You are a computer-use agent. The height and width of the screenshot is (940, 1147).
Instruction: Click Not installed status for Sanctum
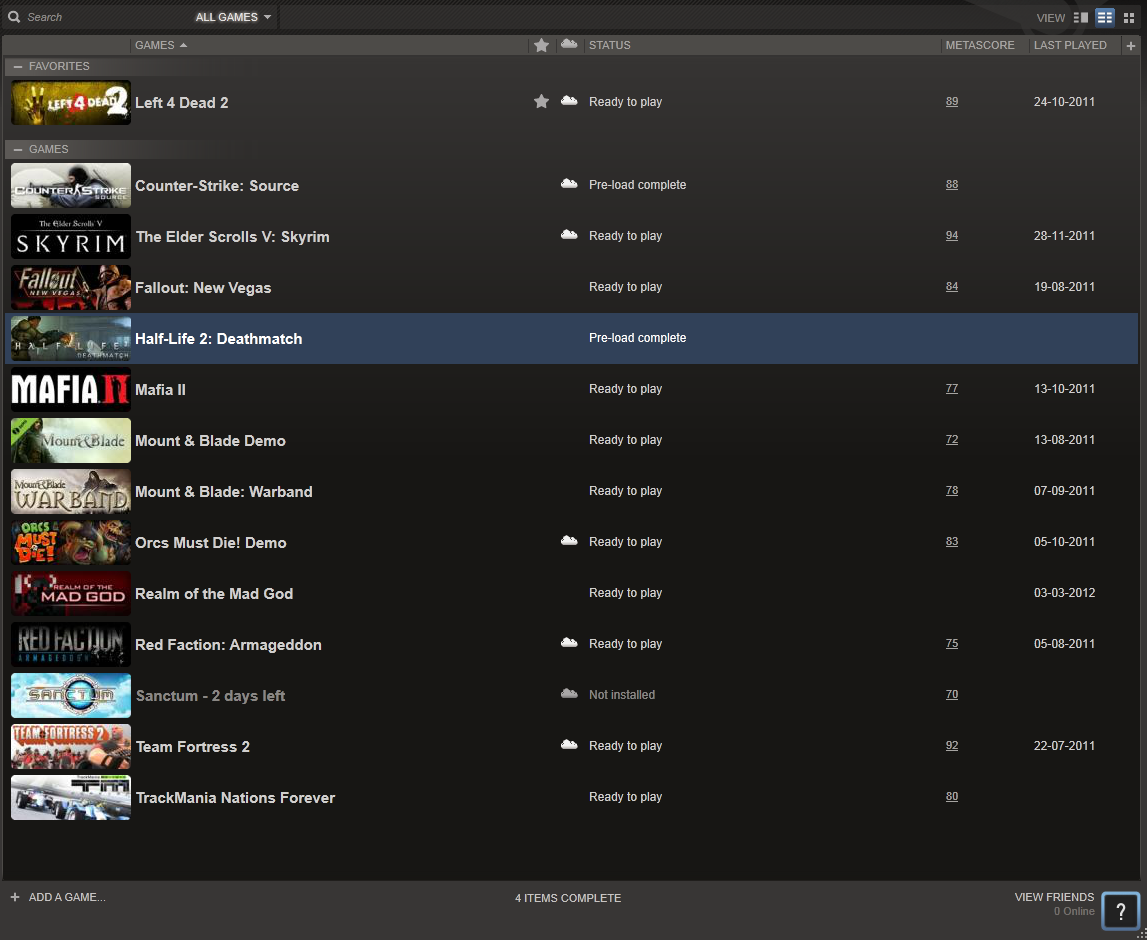[x=622, y=695]
